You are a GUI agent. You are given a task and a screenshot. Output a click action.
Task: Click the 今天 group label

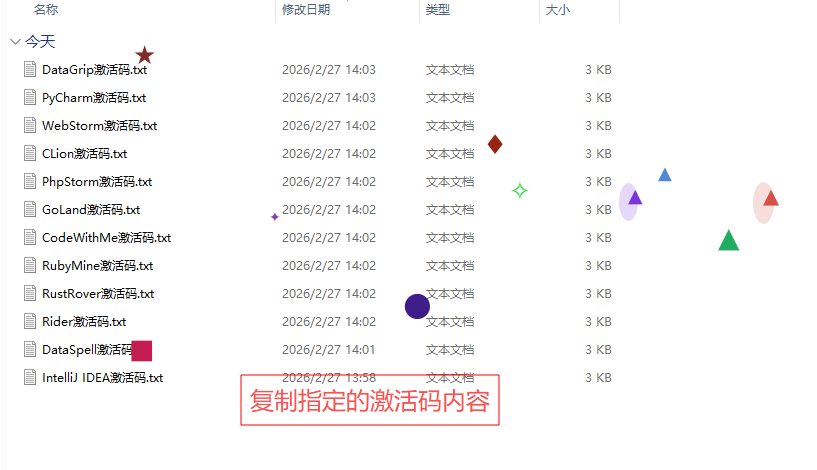tap(40, 42)
